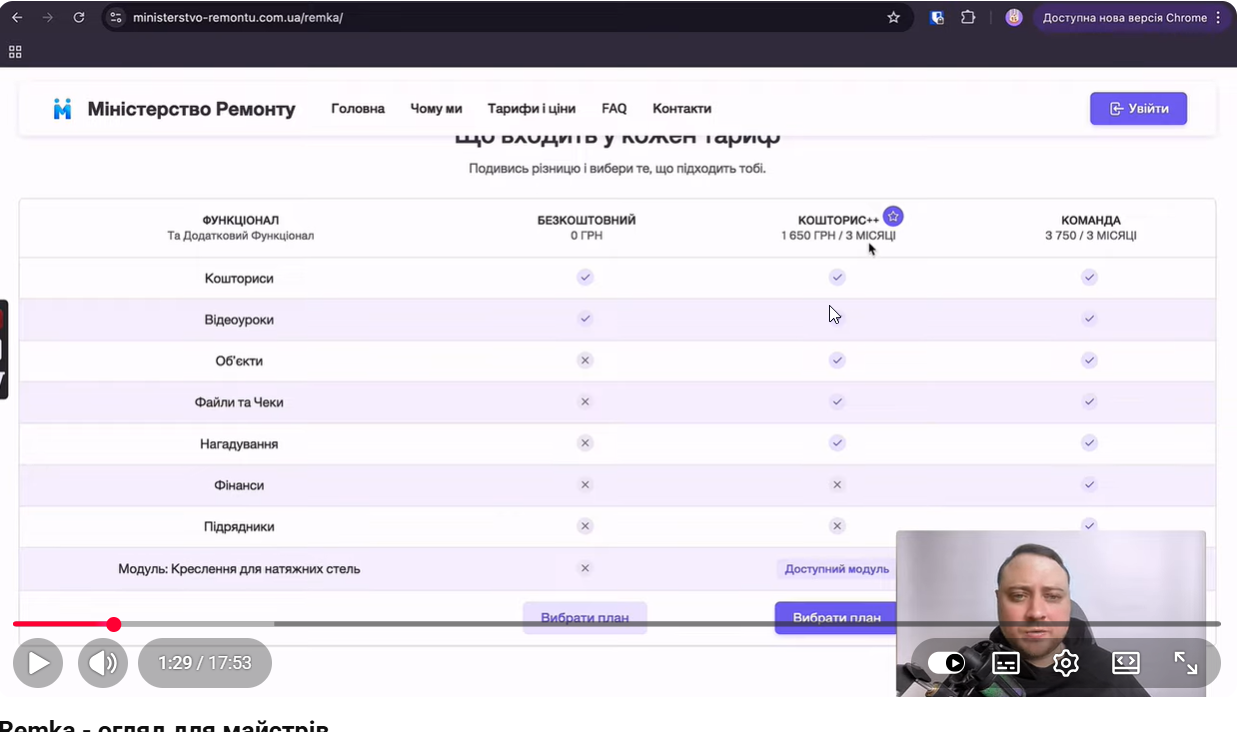The height and width of the screenshot is (732, 1237).
Task: Click the 3 750 / 3 МІСЯЦІ price
Action: [1091, 236]
